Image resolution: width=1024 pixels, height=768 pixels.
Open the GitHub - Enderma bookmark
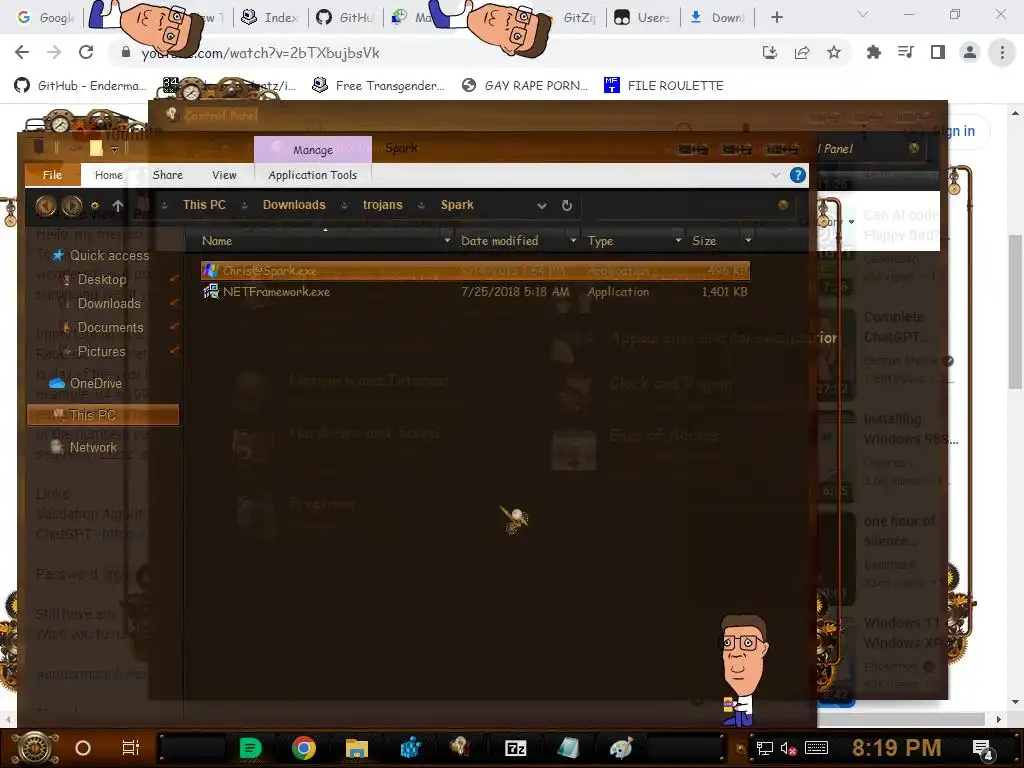point(80,86)
